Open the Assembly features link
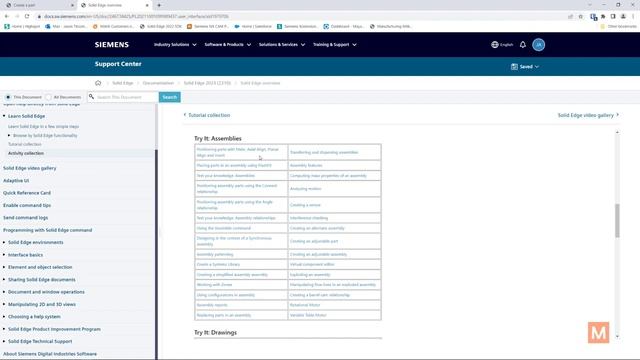The image size is (640, 360). pos(306,165)
